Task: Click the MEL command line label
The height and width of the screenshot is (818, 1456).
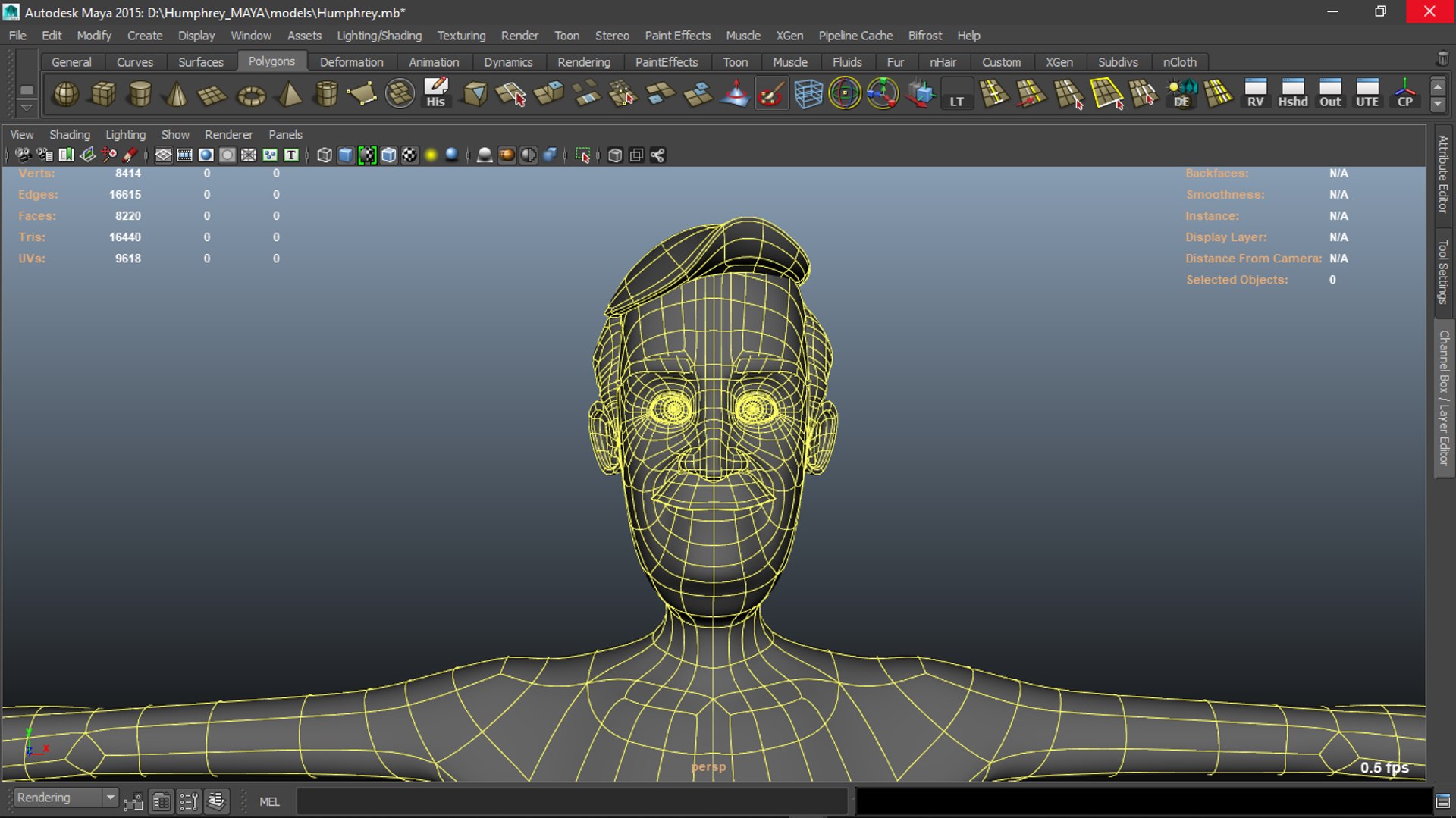Action: pyautogui.click(x=269, y=801)
